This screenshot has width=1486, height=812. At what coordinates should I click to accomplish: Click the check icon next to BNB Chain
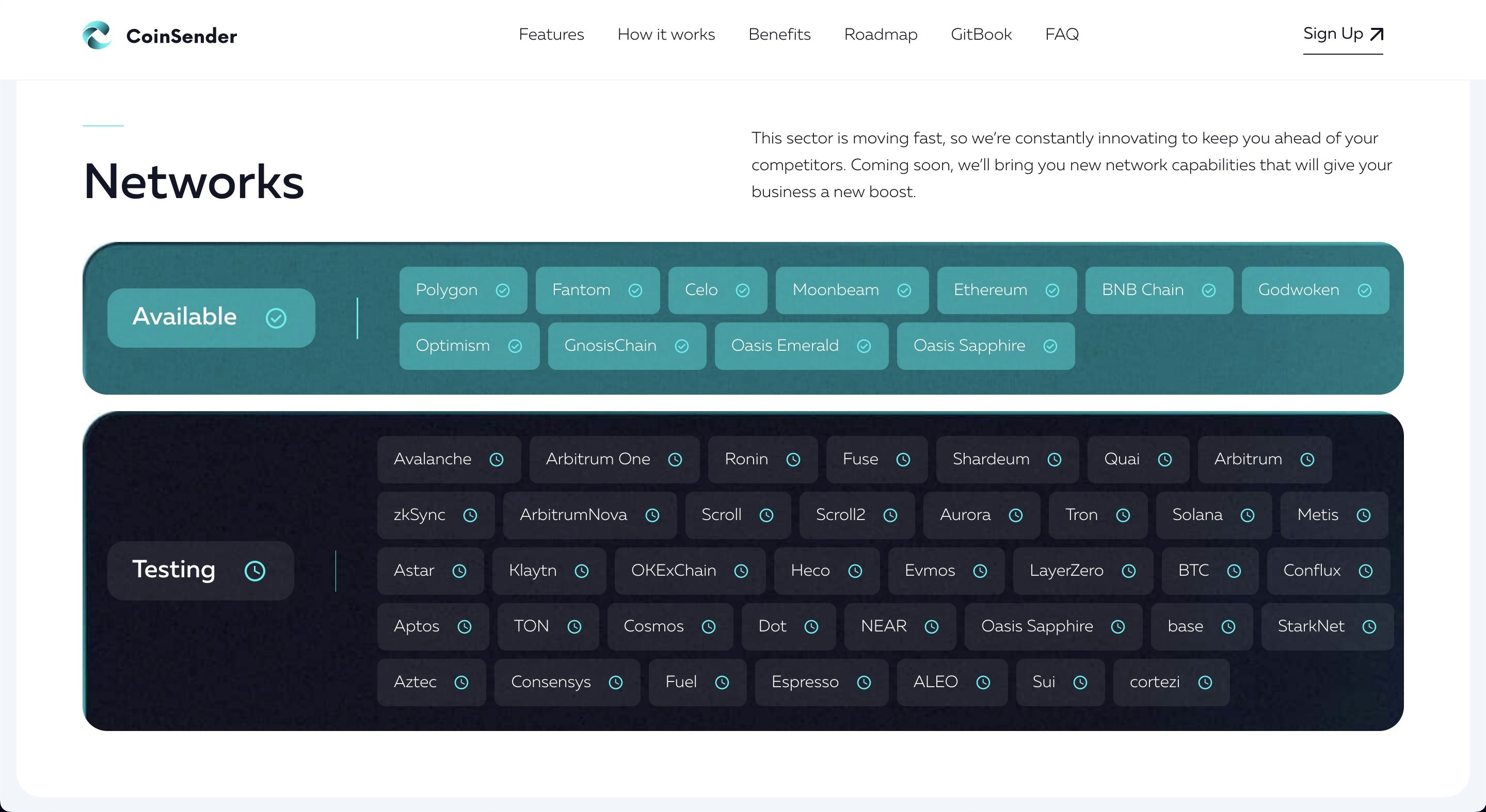(x=1208, y=290)
